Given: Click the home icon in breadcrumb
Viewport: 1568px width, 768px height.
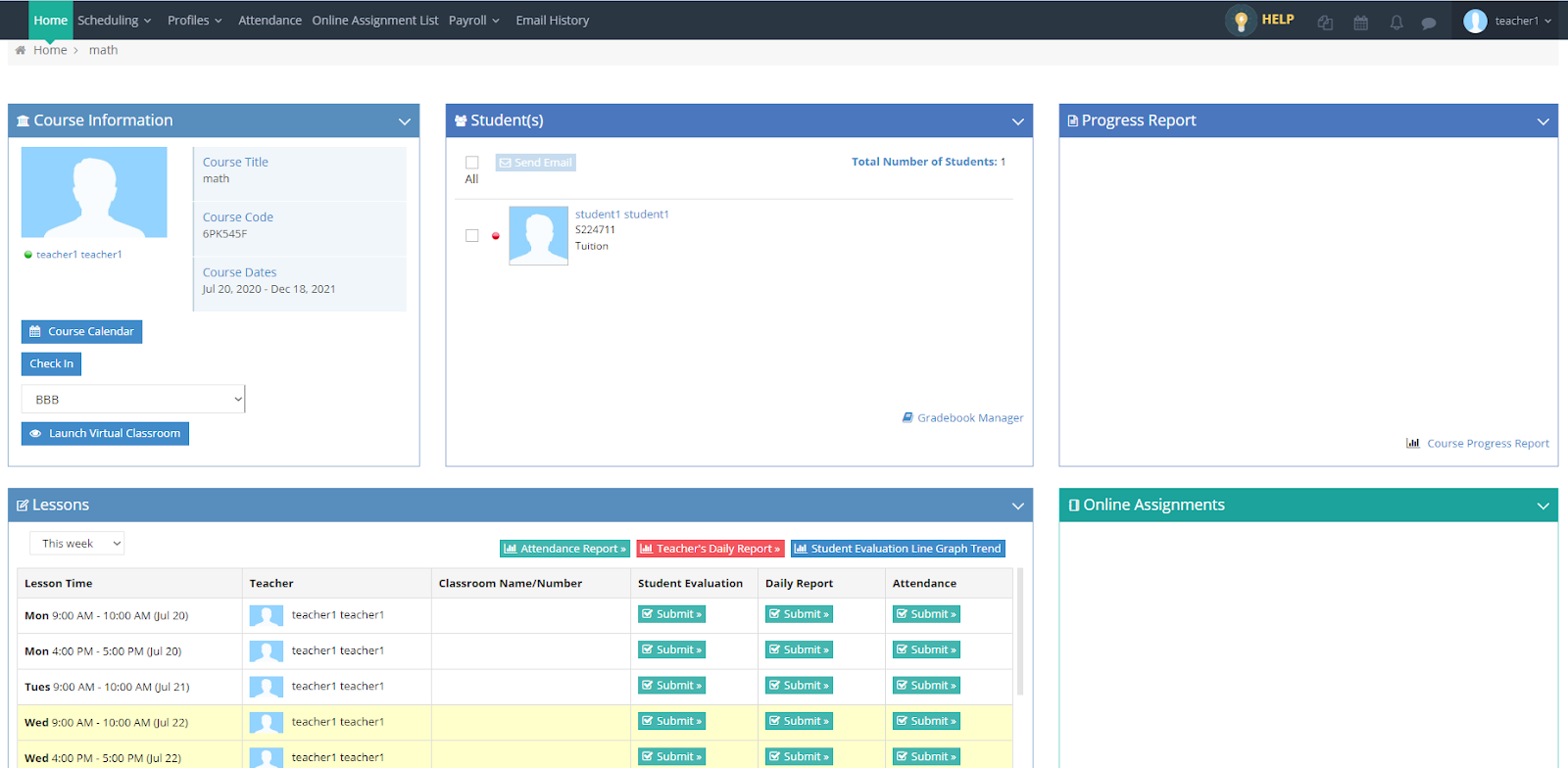Looking at the screenshot, I should coord(21,50).
